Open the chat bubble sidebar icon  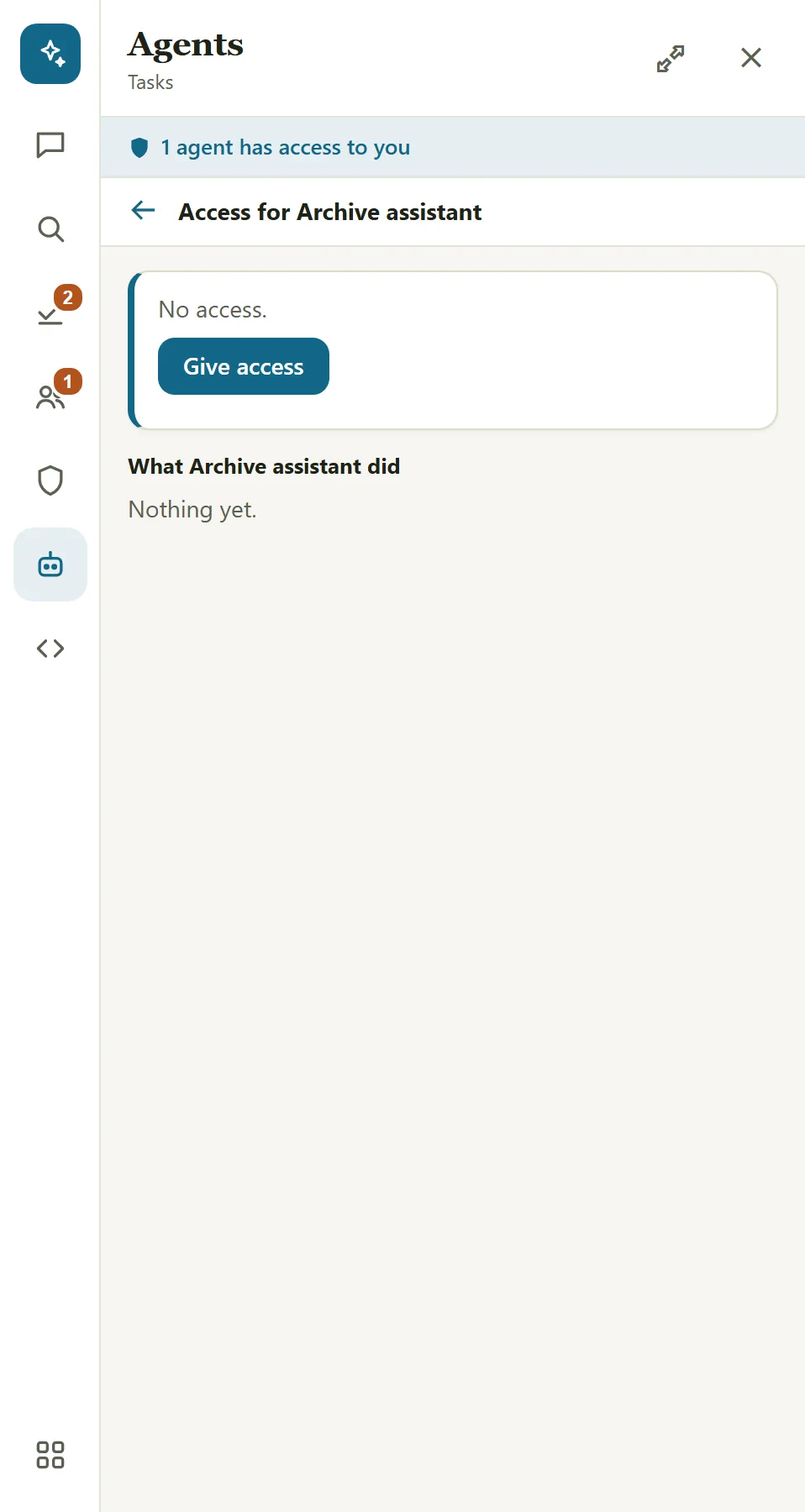pyautogui.click(x=50, y=144)
